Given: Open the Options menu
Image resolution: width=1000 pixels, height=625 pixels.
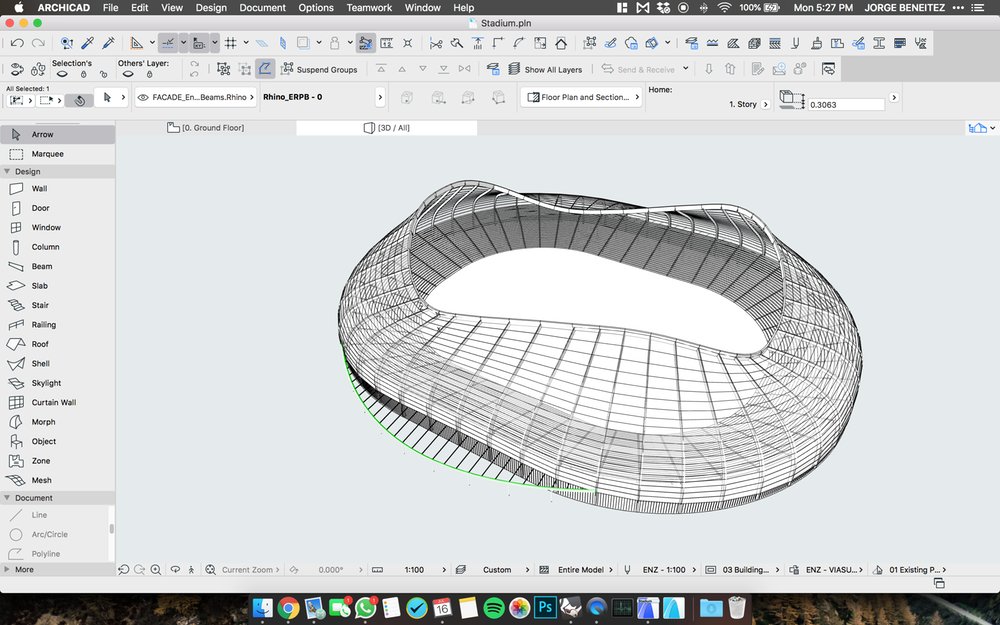Looking at the screenshot, I should (x=316, y=8).
